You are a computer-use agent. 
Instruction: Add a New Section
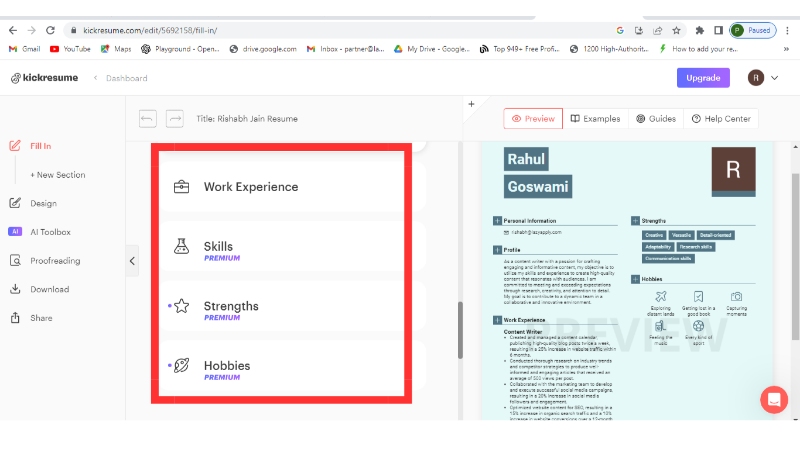click(57, 175)
